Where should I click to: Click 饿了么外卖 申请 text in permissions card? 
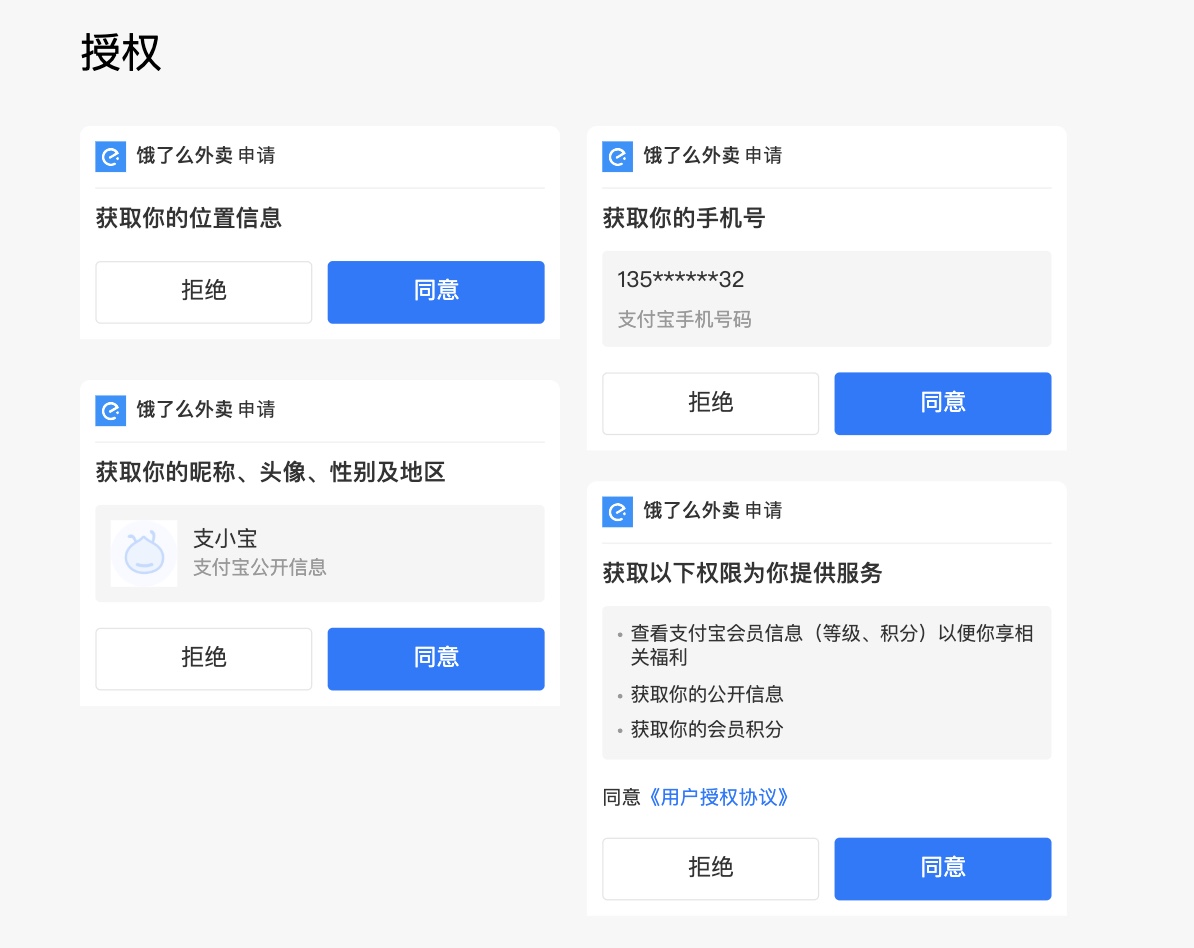[x=713, y=510]
